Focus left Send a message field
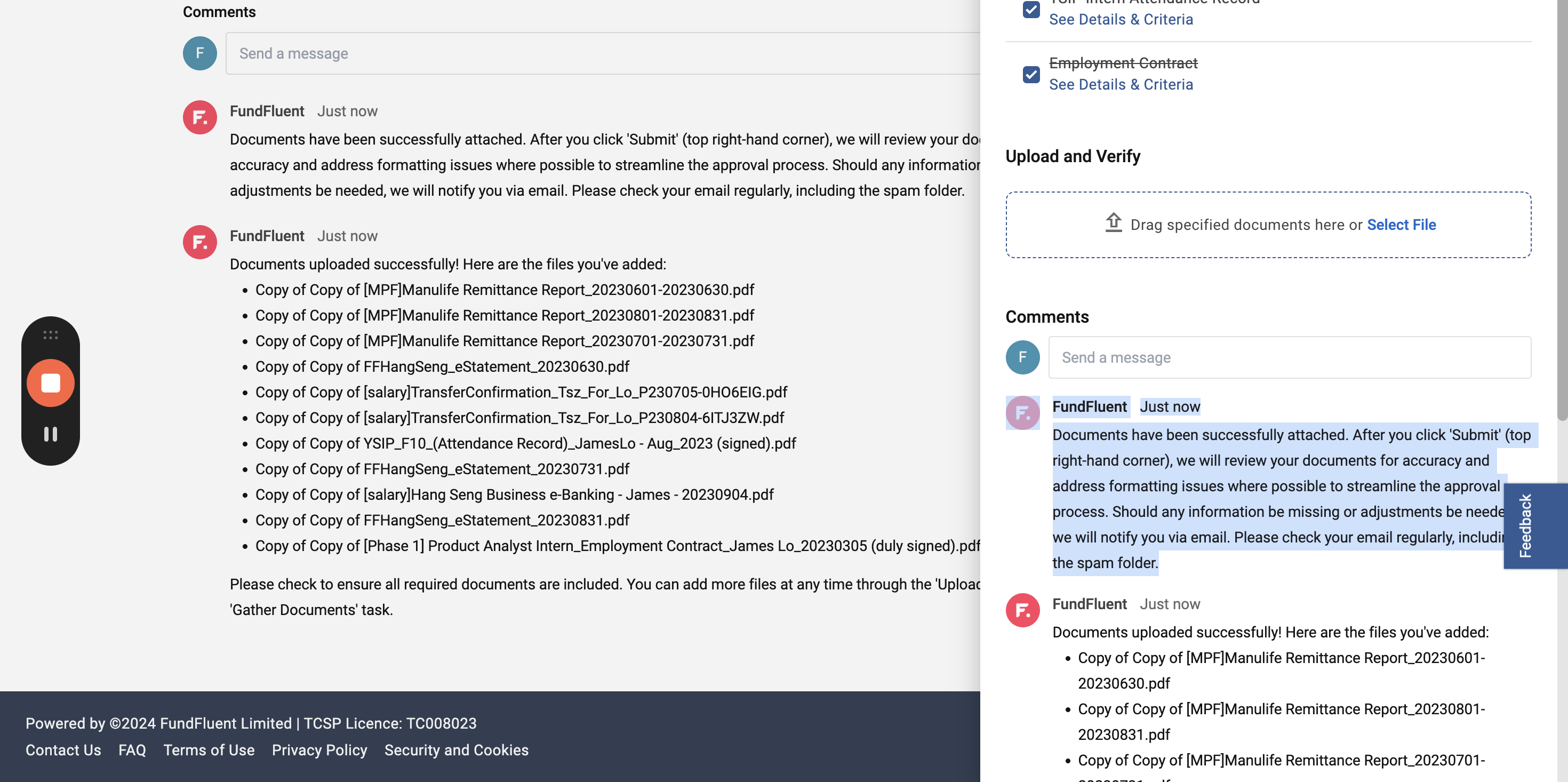 point(603,53)
